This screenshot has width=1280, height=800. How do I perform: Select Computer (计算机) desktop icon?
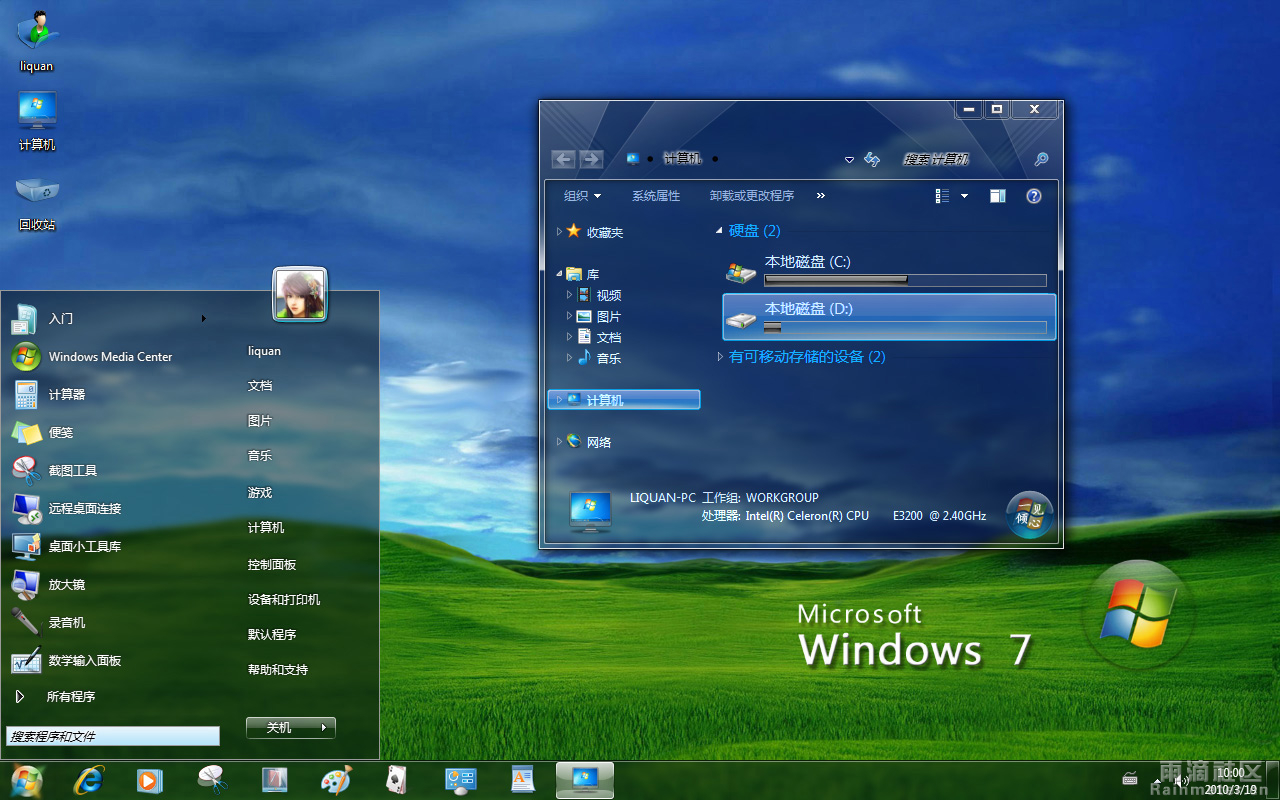point(37,120)
